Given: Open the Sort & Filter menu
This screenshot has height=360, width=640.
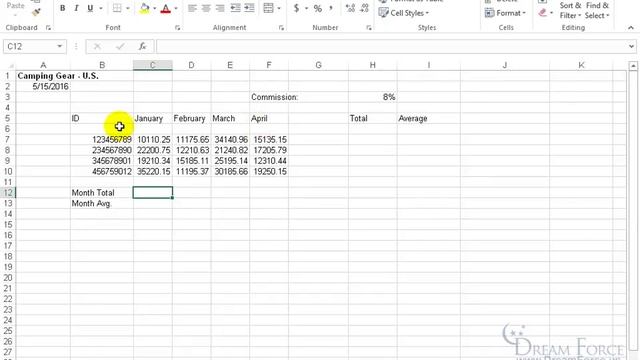Looking at the screenshot, I should click(570, 11).
